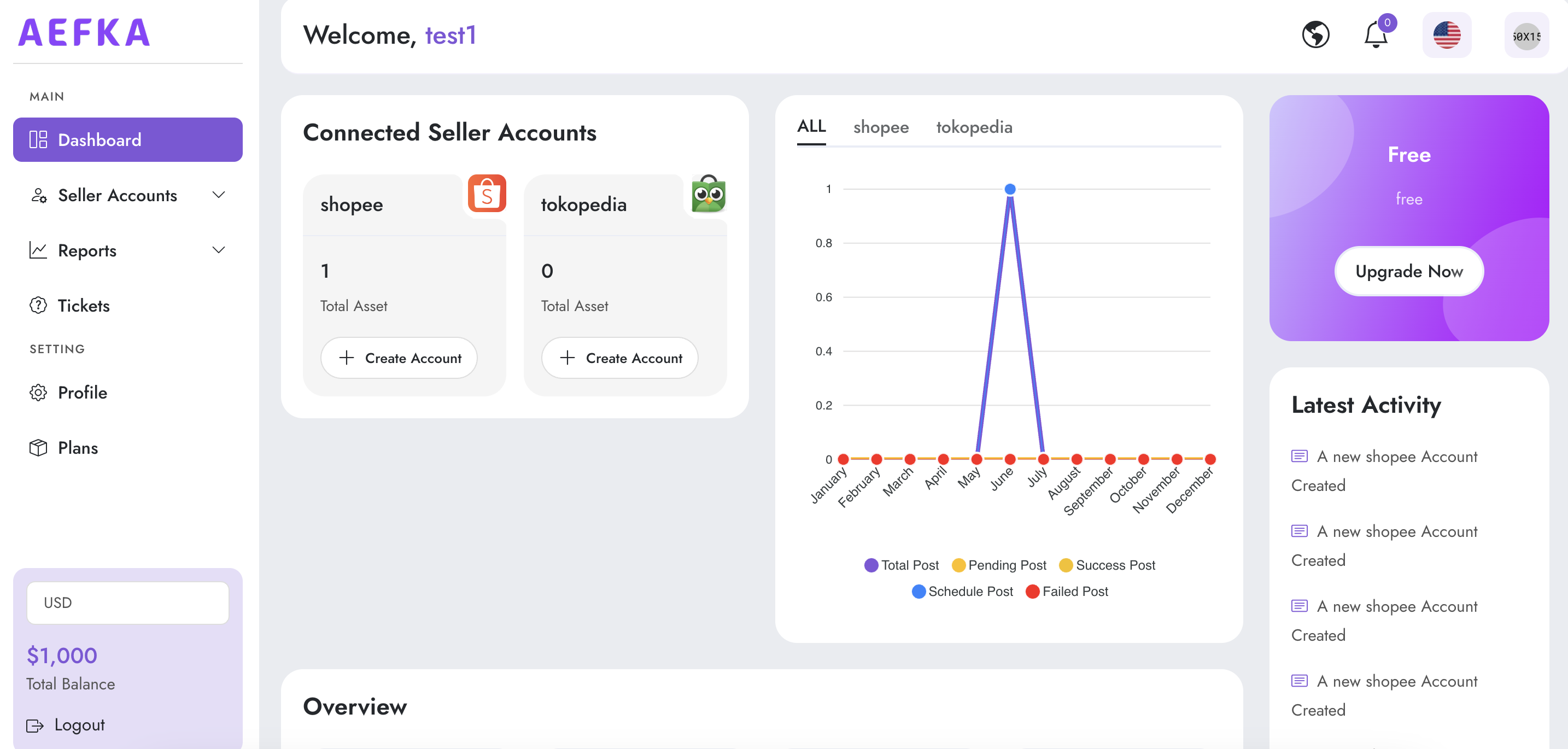Click the Shopee logo icon
This screenshot has width=1568, height=749.
487,194
